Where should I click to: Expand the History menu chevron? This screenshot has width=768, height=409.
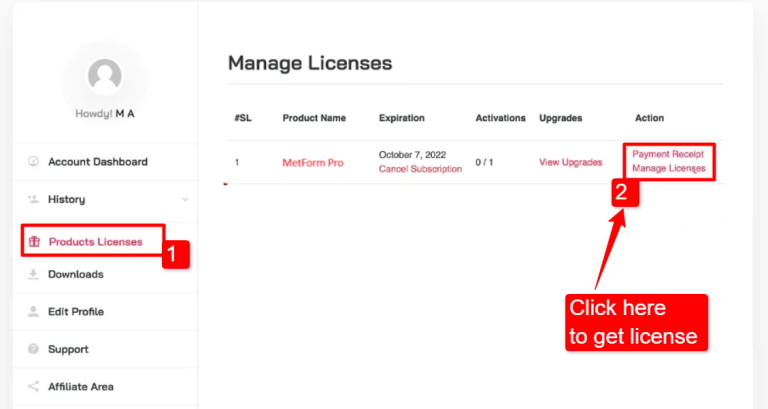(184, 200)
